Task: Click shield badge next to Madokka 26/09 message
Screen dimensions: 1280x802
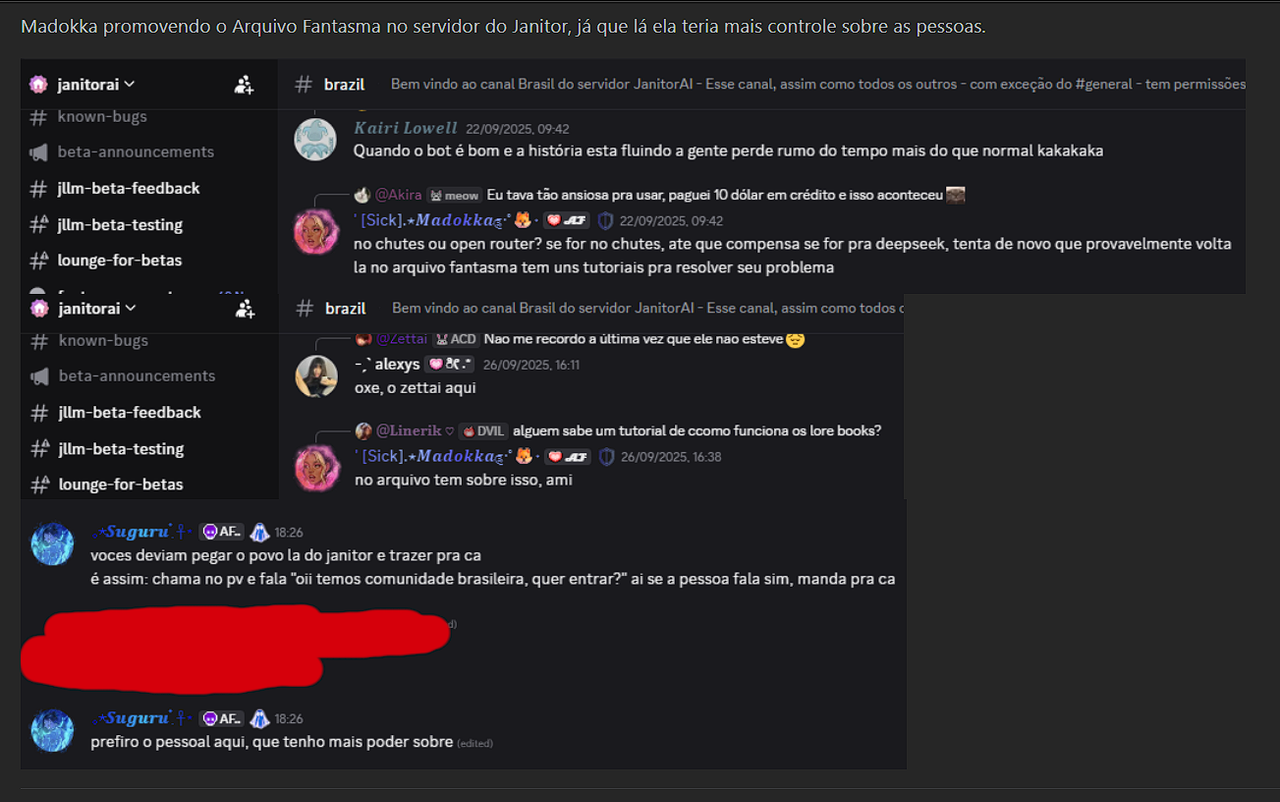Action: pos(606,456)
